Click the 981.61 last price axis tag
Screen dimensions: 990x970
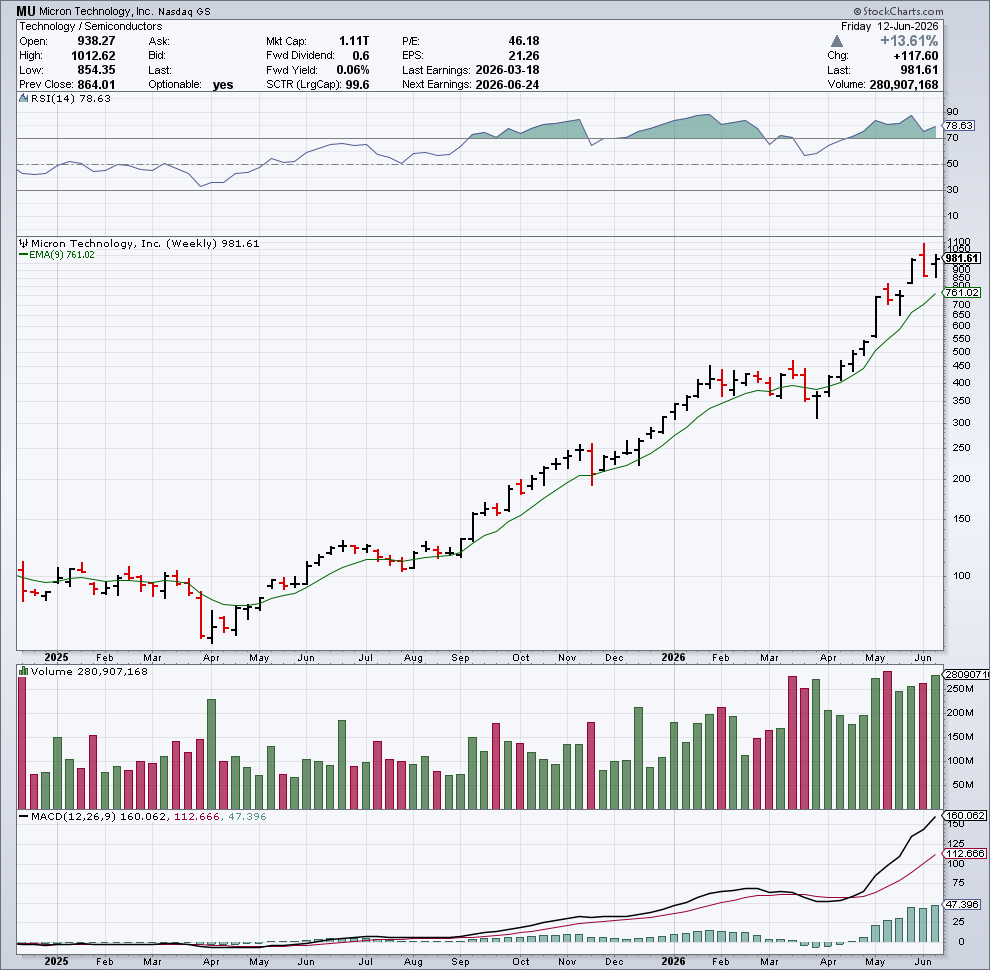(x=962, y=258)
